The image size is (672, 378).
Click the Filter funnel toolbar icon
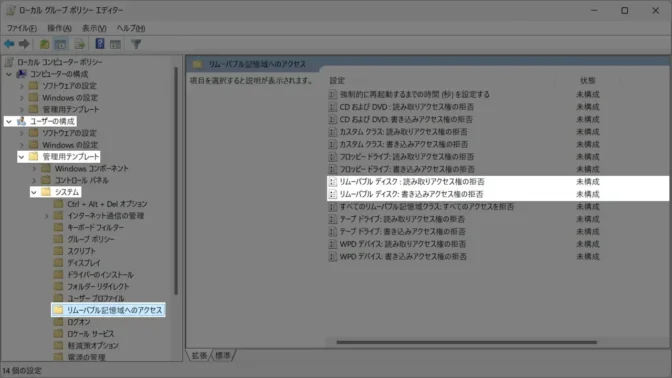(136, 44)
